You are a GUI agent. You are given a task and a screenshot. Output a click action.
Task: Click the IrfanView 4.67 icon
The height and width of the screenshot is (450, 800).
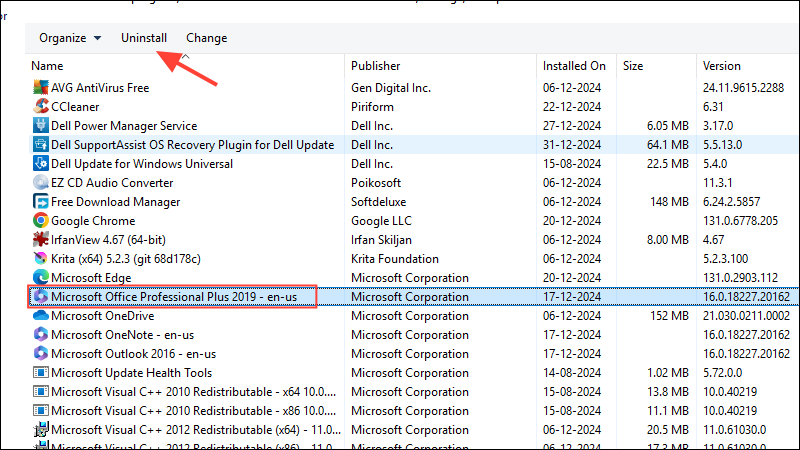(40, 240)
